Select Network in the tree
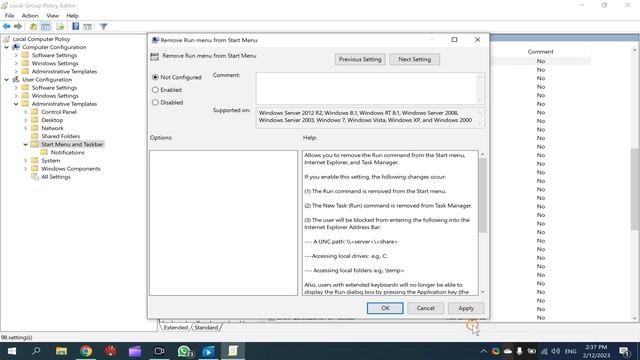Image resolution: width=640 pixels, height=360 pixels. (52, 128)
